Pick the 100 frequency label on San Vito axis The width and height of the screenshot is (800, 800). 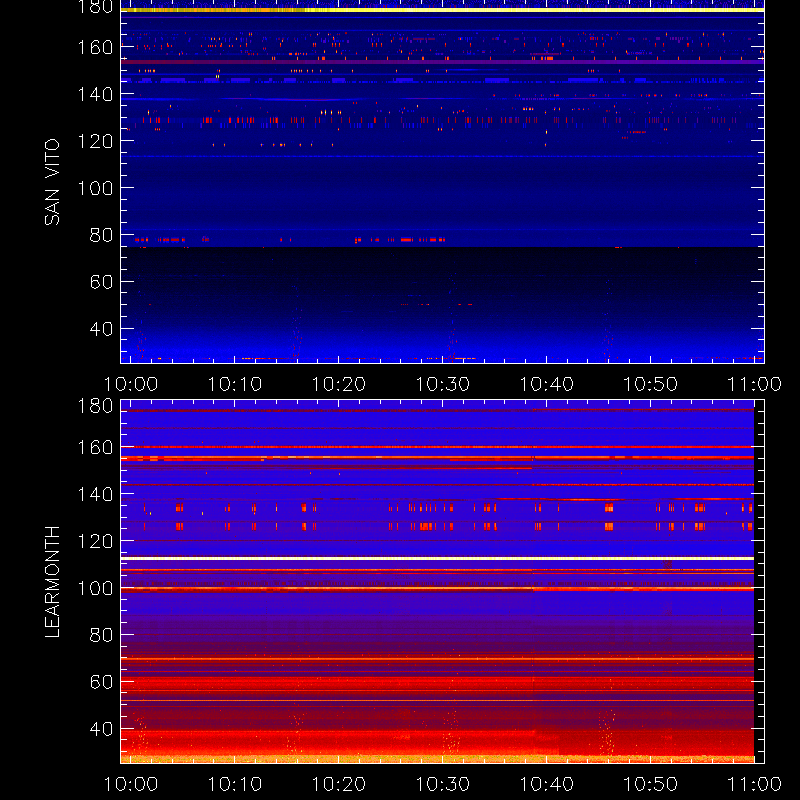point(95,188)
